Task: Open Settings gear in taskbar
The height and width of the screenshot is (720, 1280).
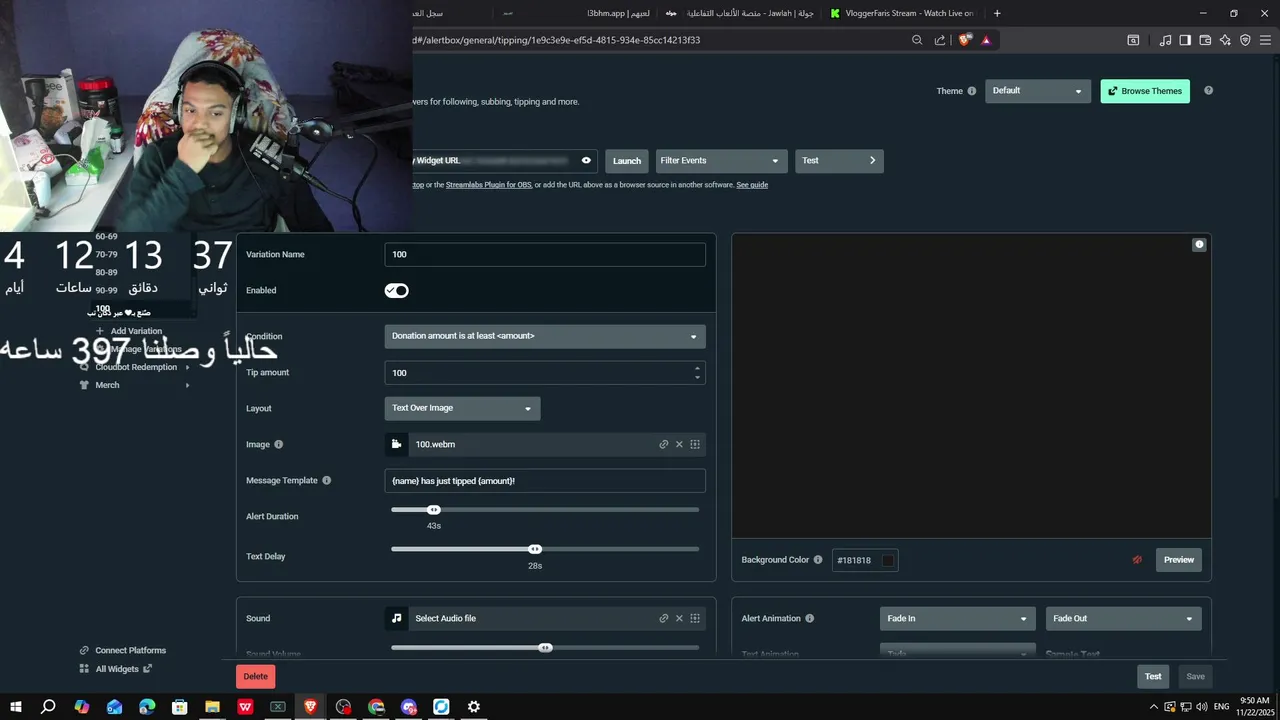Action: point(474,706)
